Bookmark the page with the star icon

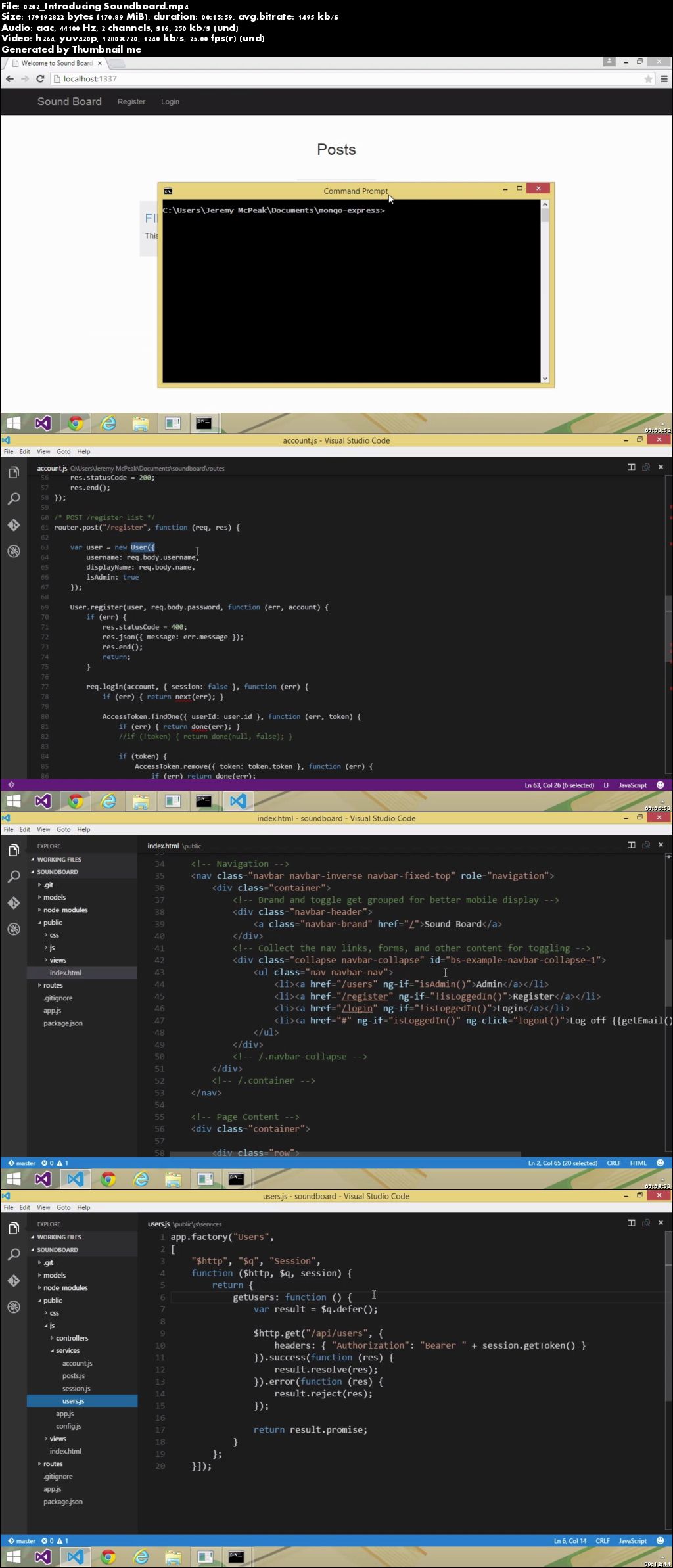(649, 79)
